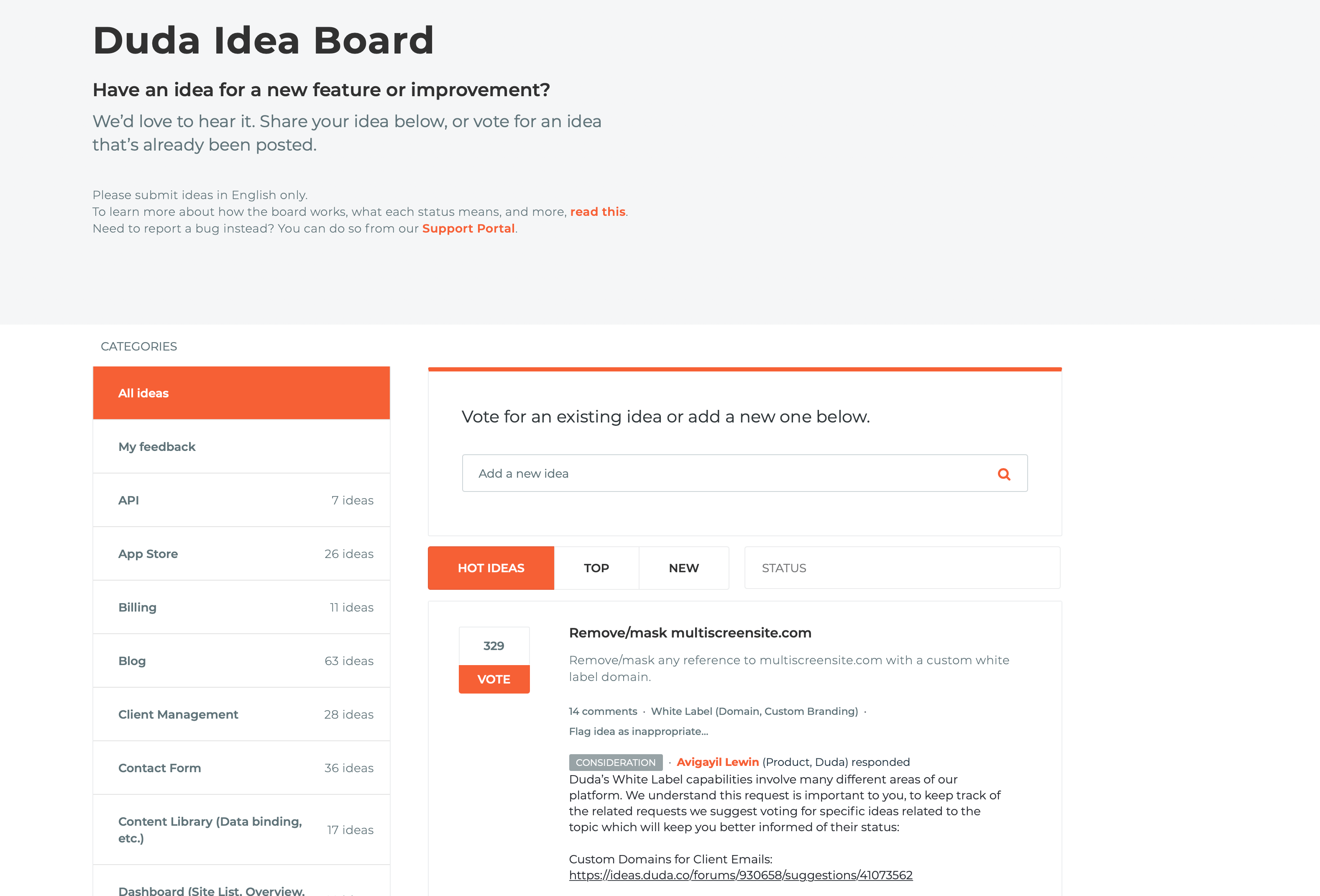Click the TOP sort tab
Screen dimensions: 1320x896
tap(596, 567)
